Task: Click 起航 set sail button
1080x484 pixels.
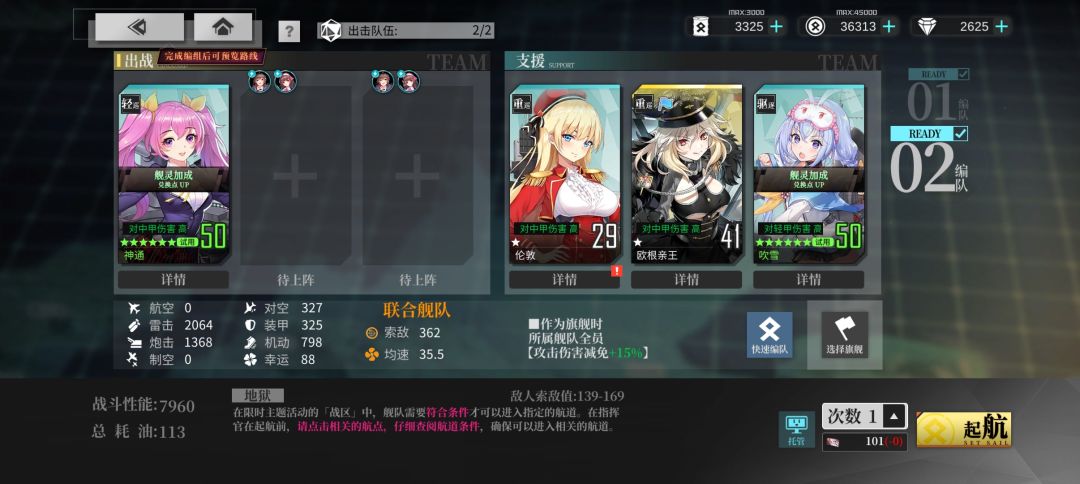Action: (964, 430)
